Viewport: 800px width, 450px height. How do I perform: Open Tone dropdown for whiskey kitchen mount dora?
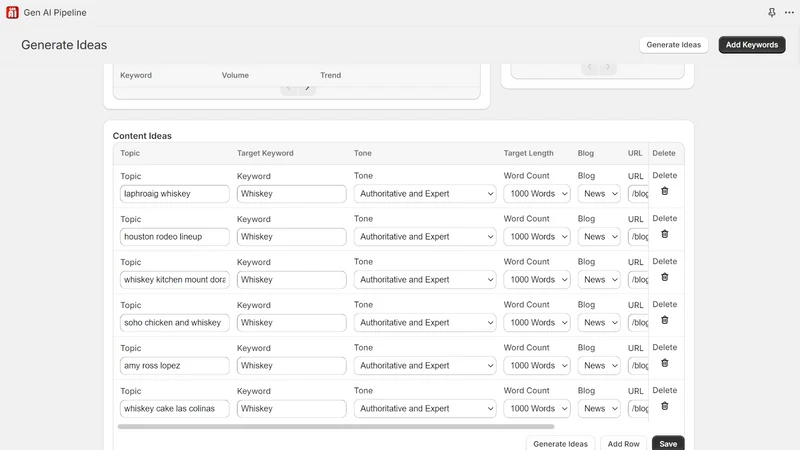424,280
